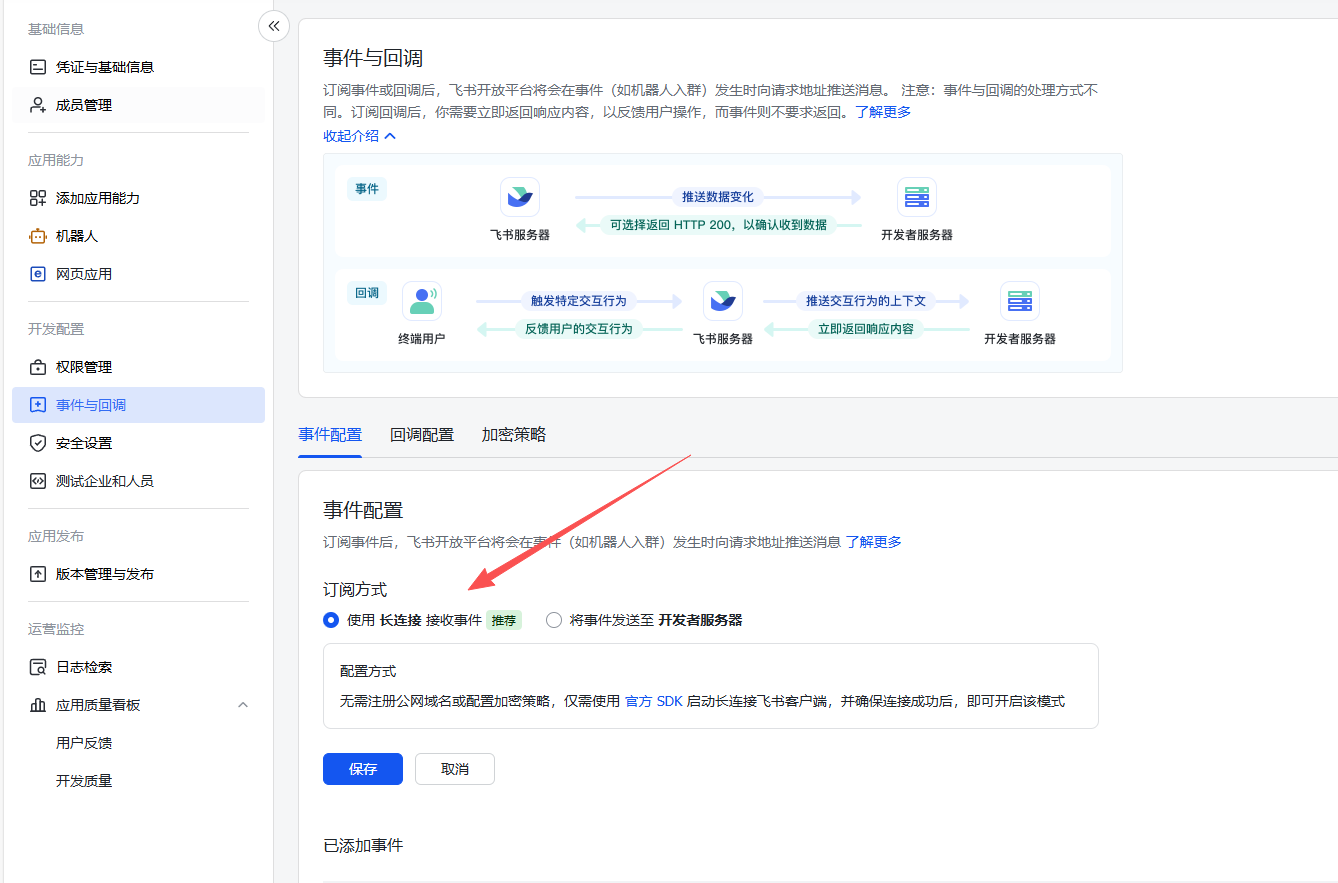Viewport: 1338px width, 883px height.
Task: Select 使用长连接接收事件 radio option
Action: coord(331,620)
